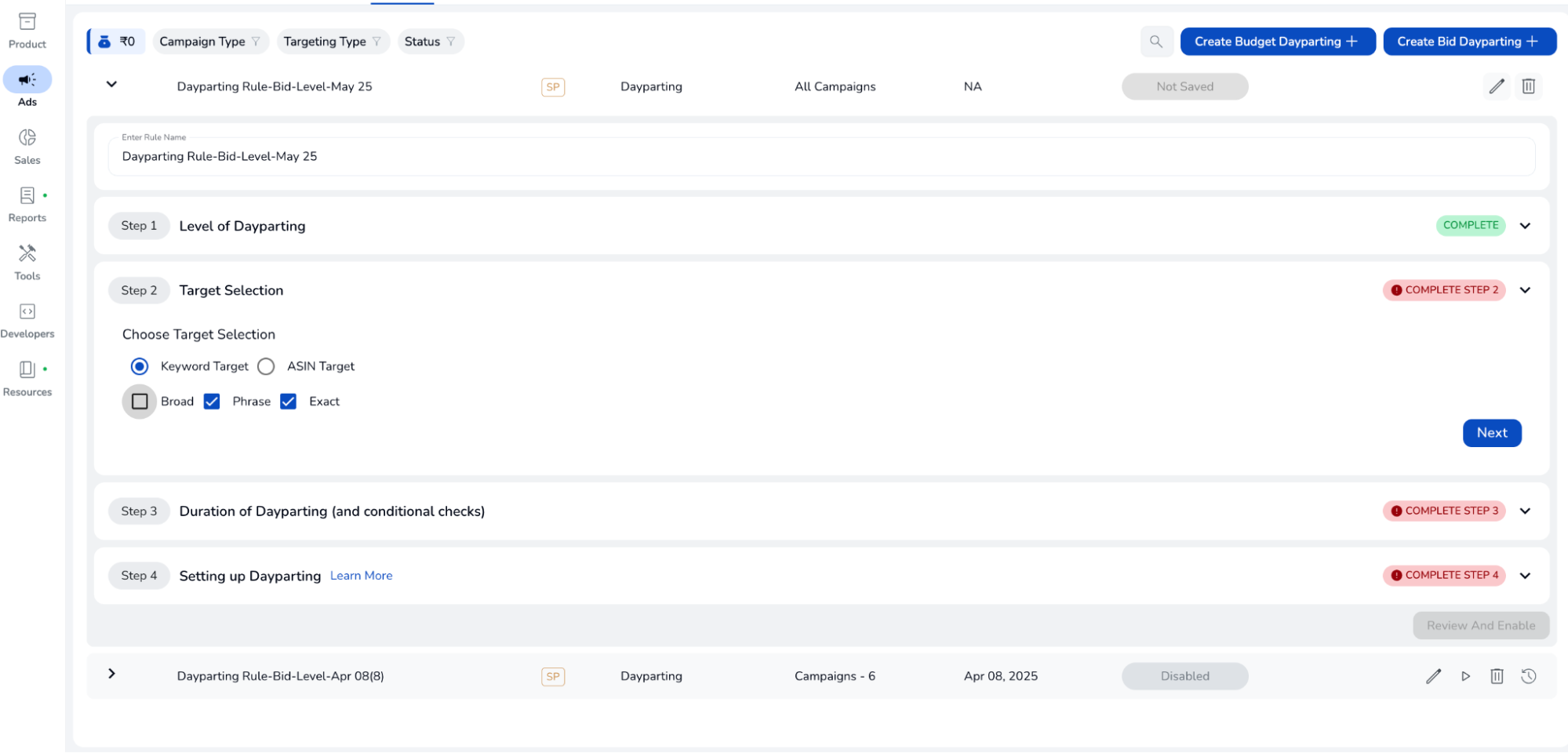Delete the May 25 dayparting rule

click(x=1528, y=86)
